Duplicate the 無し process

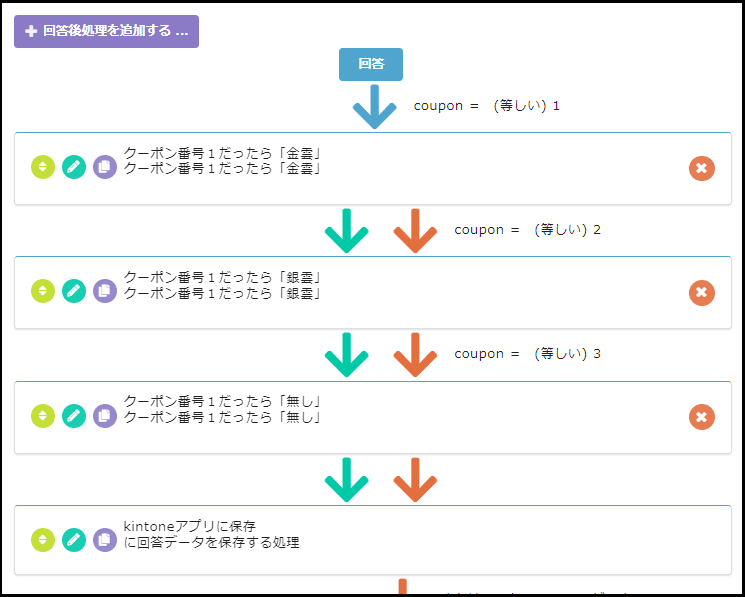click(105, 416)
